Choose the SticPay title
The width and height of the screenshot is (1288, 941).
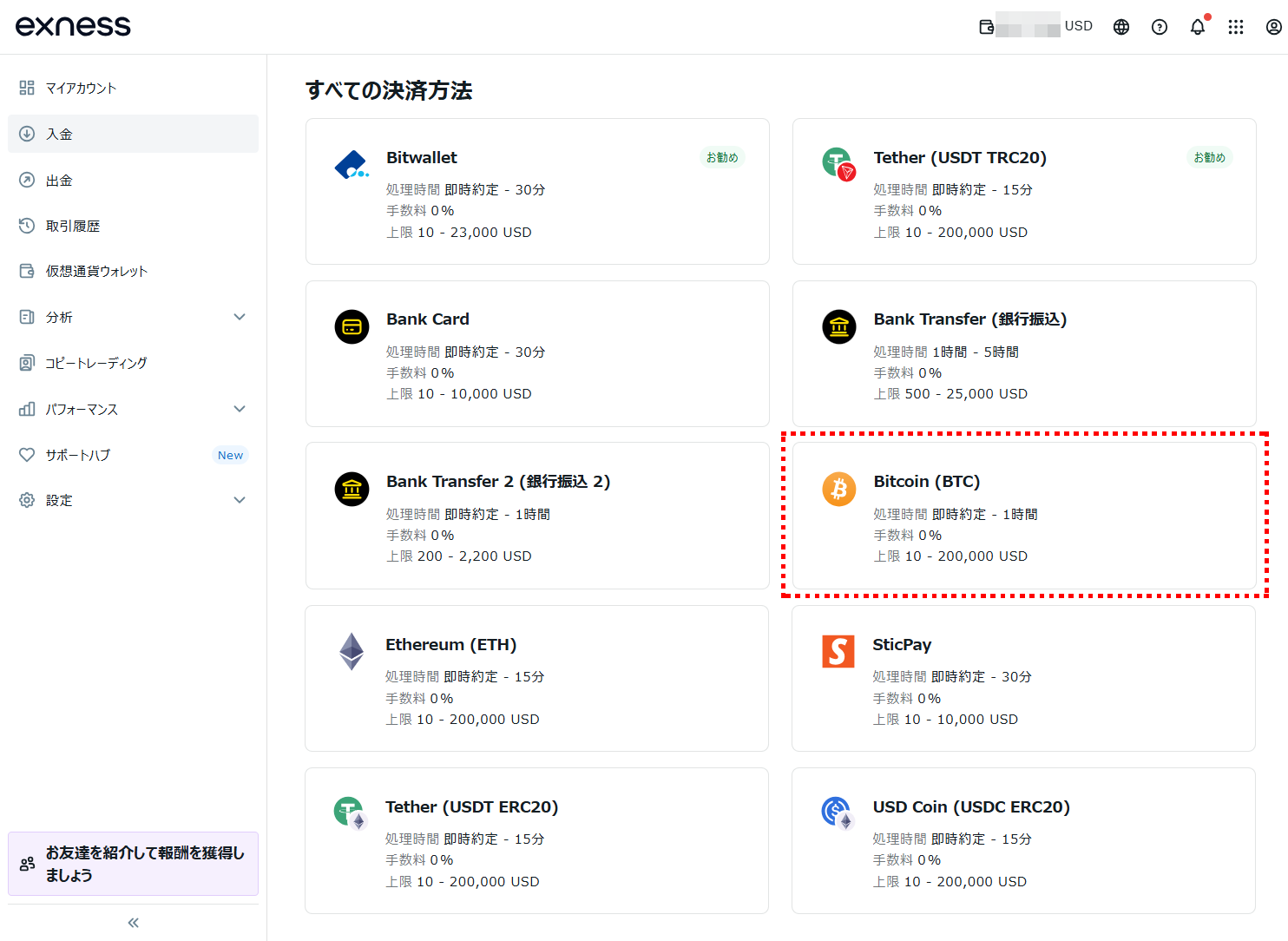902,644
